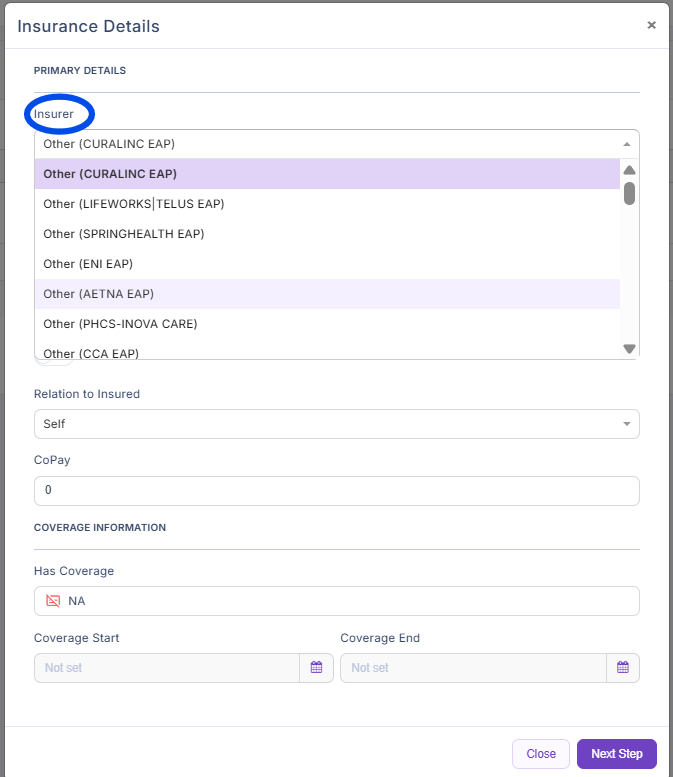Focus the CoPay input field
Image resolution: width=673 pixels, height=777 pixels.
coord(336,491)
